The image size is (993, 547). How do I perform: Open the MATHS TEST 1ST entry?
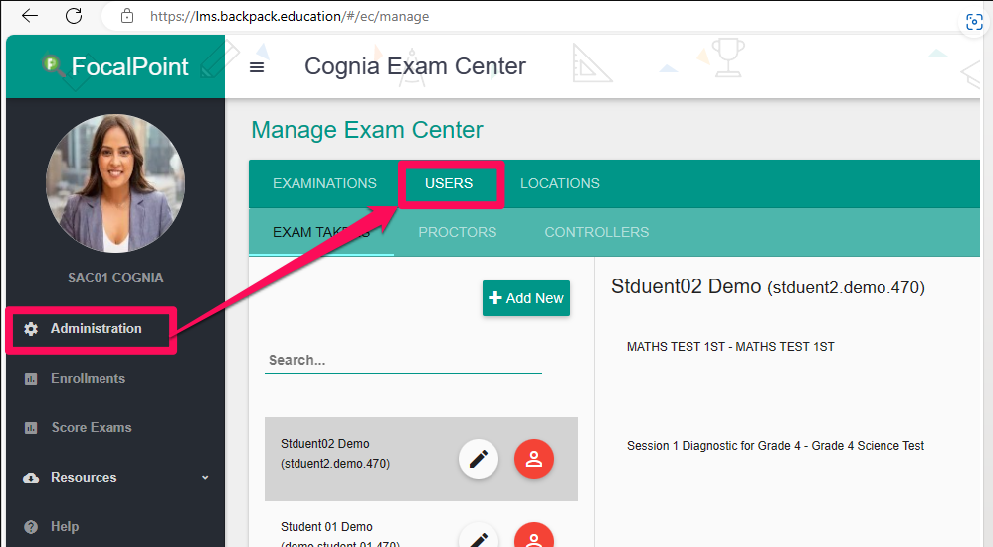coord(731,347)
